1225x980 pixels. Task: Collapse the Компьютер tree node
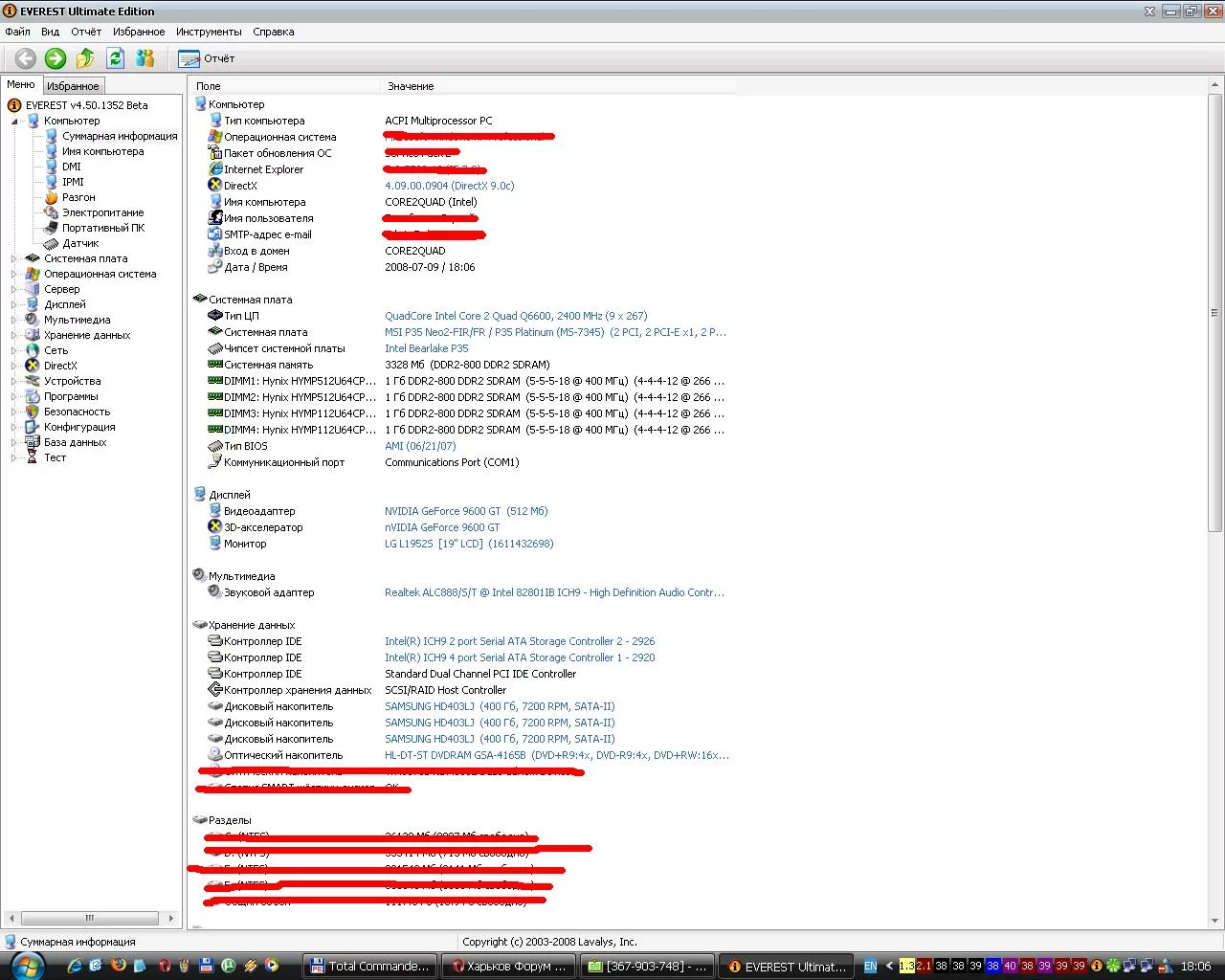pos(14,121)
